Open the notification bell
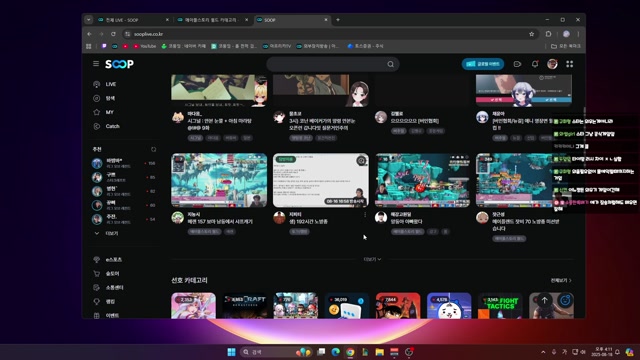 [x=535, y=64]
